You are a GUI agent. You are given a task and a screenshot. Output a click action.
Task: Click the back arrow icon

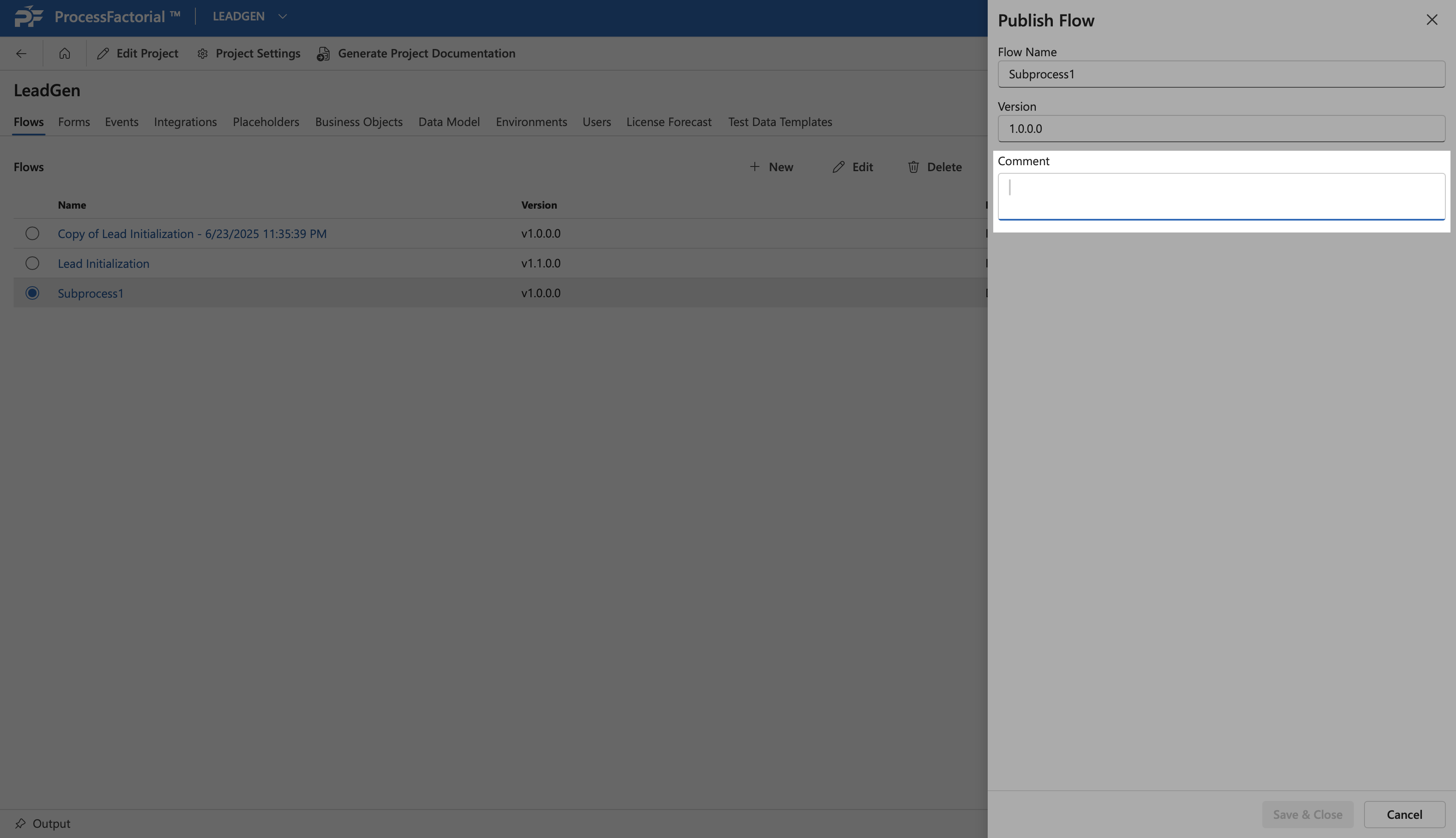point(21,54)
